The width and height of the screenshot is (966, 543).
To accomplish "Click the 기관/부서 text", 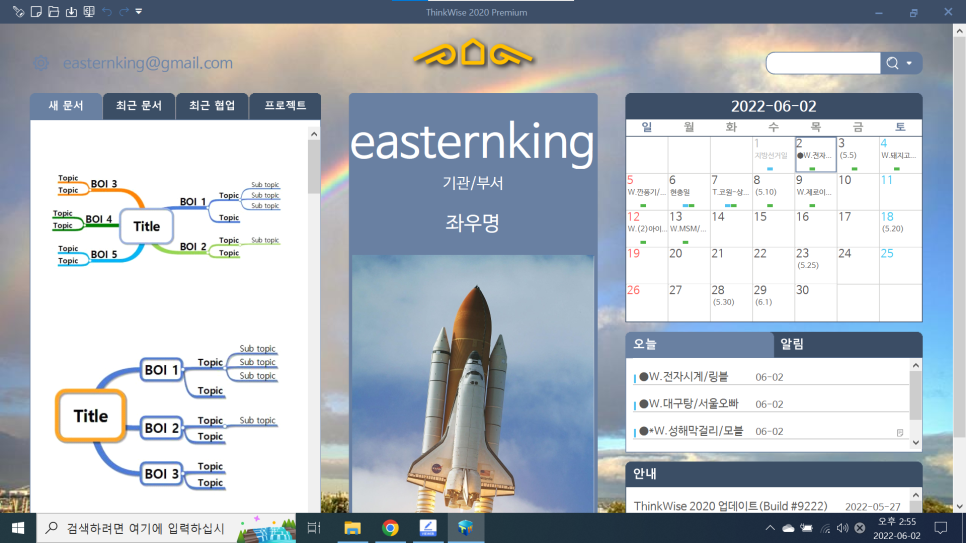I will pyautogui.click(x=473, y=183).
